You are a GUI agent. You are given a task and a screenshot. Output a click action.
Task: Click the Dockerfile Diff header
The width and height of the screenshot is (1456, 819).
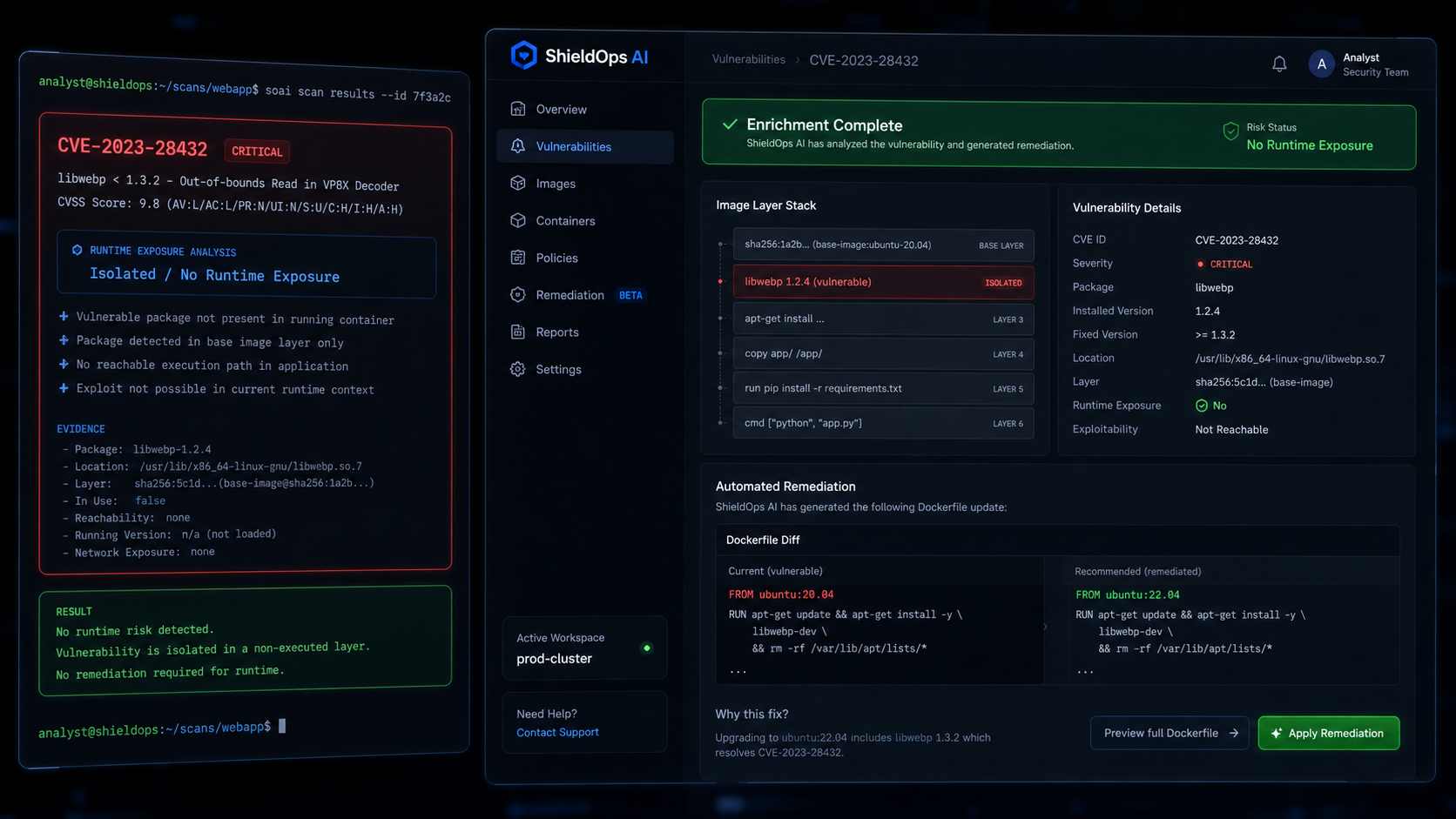tap(763, 540)
